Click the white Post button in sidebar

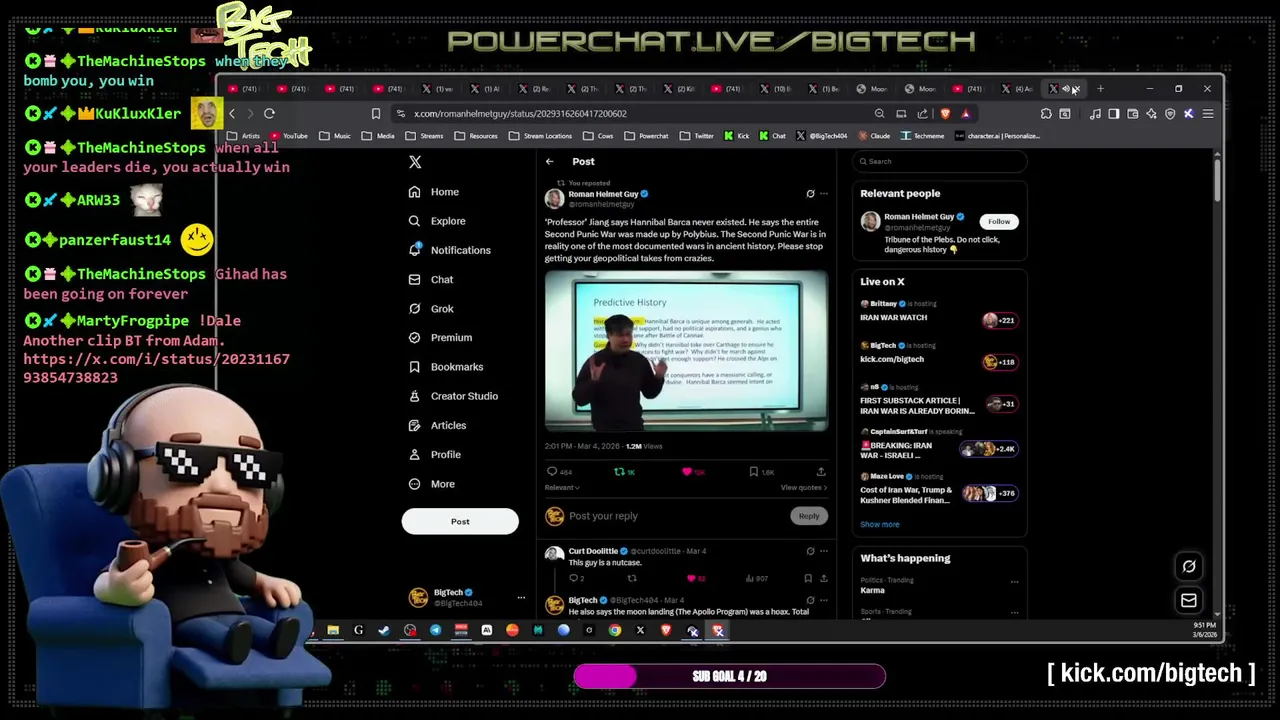coord(460,521)
